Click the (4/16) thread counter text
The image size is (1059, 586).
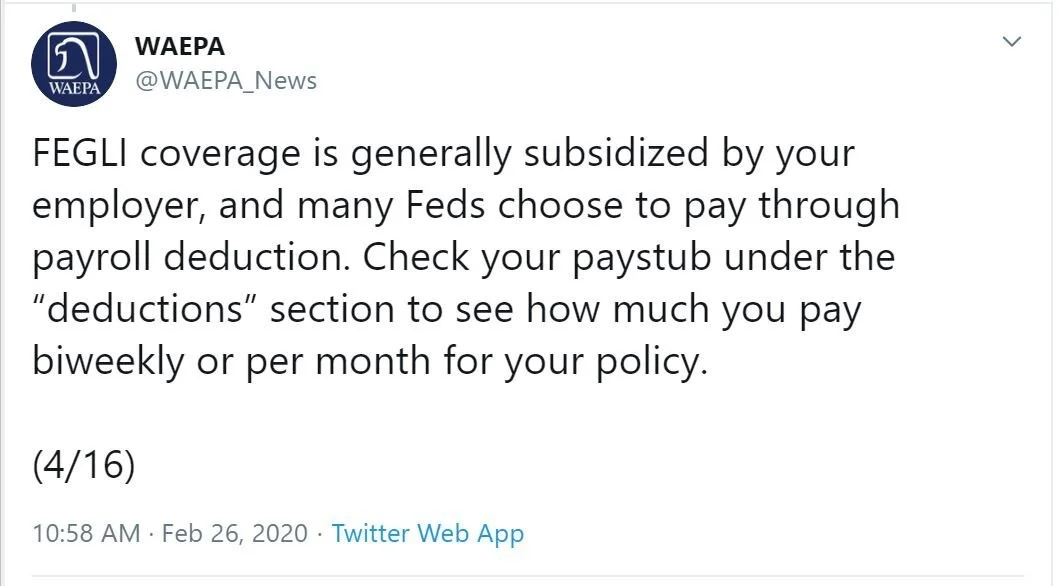click(x=83, y=465)
